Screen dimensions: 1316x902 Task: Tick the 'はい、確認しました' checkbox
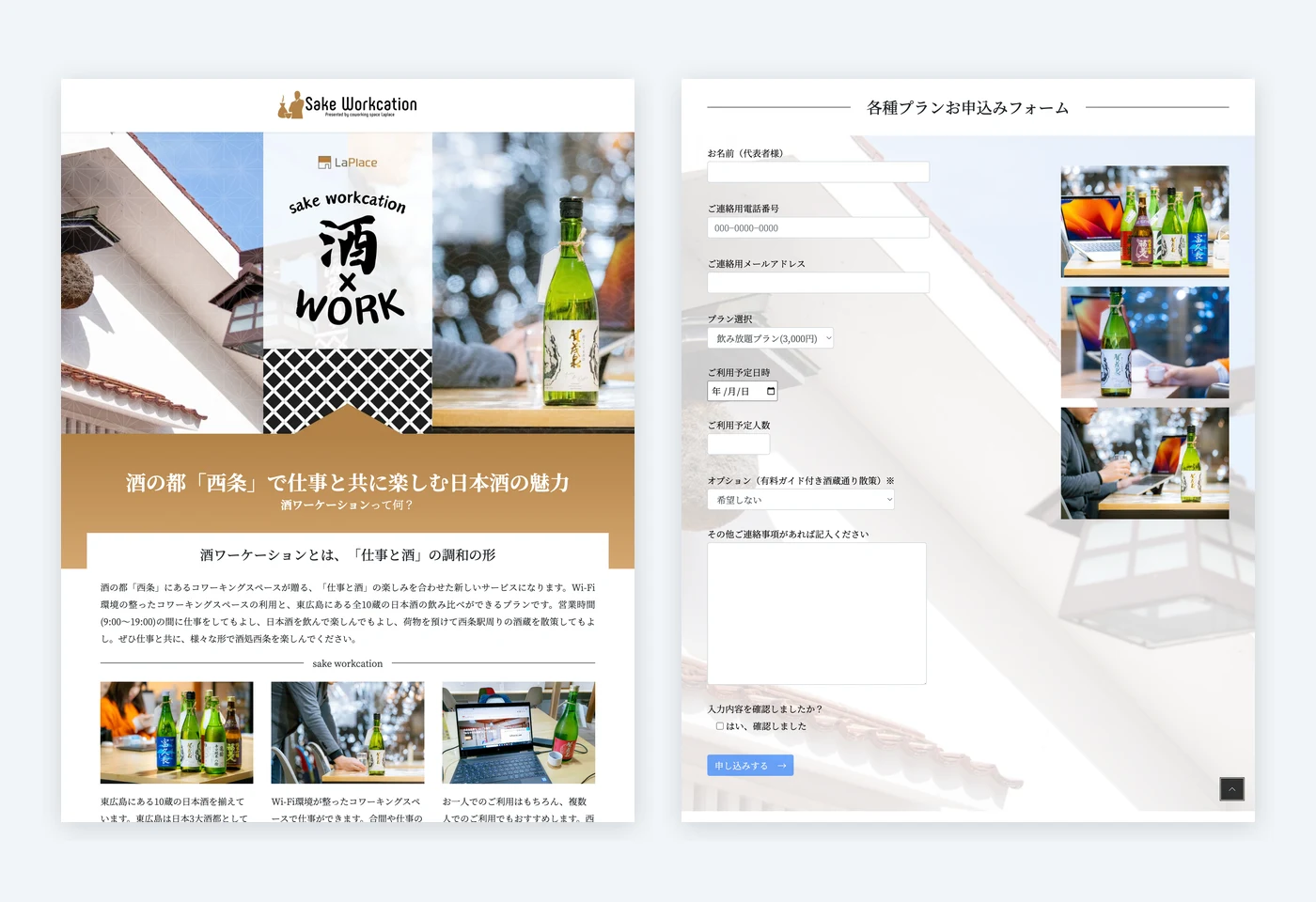pos(720,726)
